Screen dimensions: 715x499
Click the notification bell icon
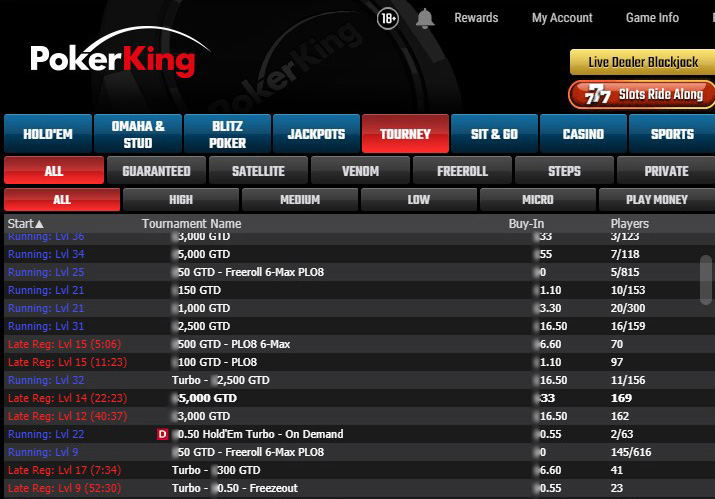click(425, 18)
